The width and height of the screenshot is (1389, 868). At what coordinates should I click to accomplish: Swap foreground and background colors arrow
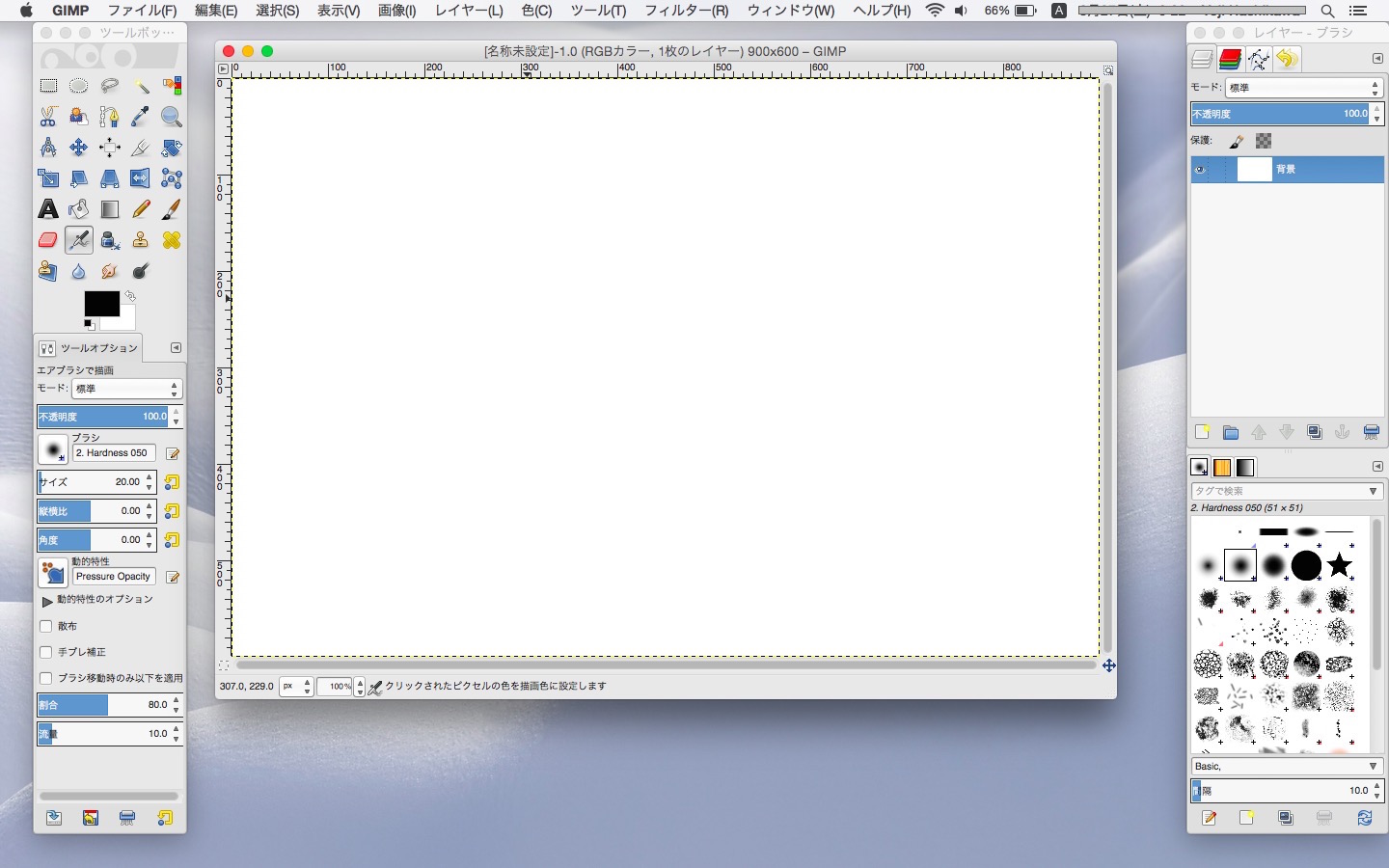point(130,296)
